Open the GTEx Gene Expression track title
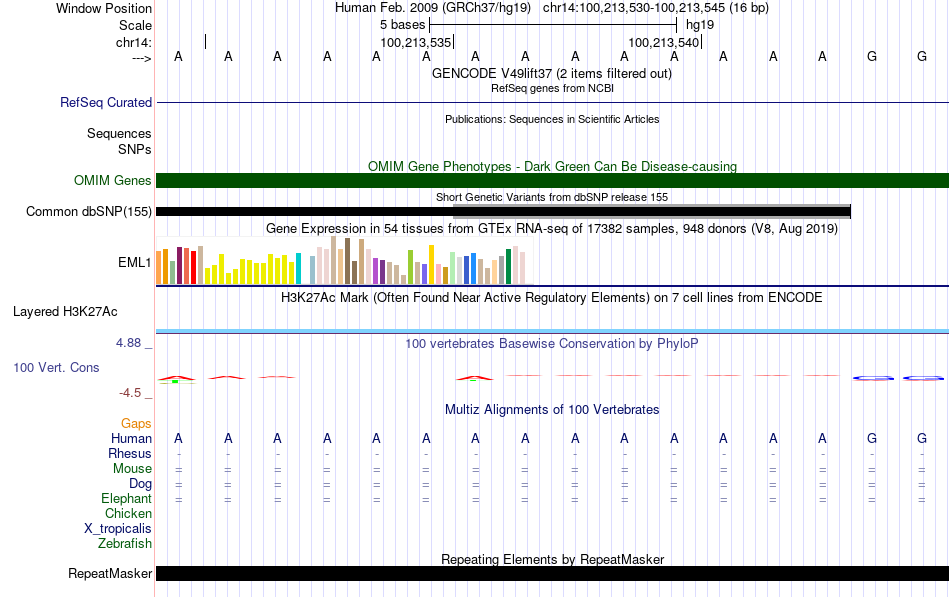Image resolution: width=950 pixels, height=597 pixels. point(552,228)
